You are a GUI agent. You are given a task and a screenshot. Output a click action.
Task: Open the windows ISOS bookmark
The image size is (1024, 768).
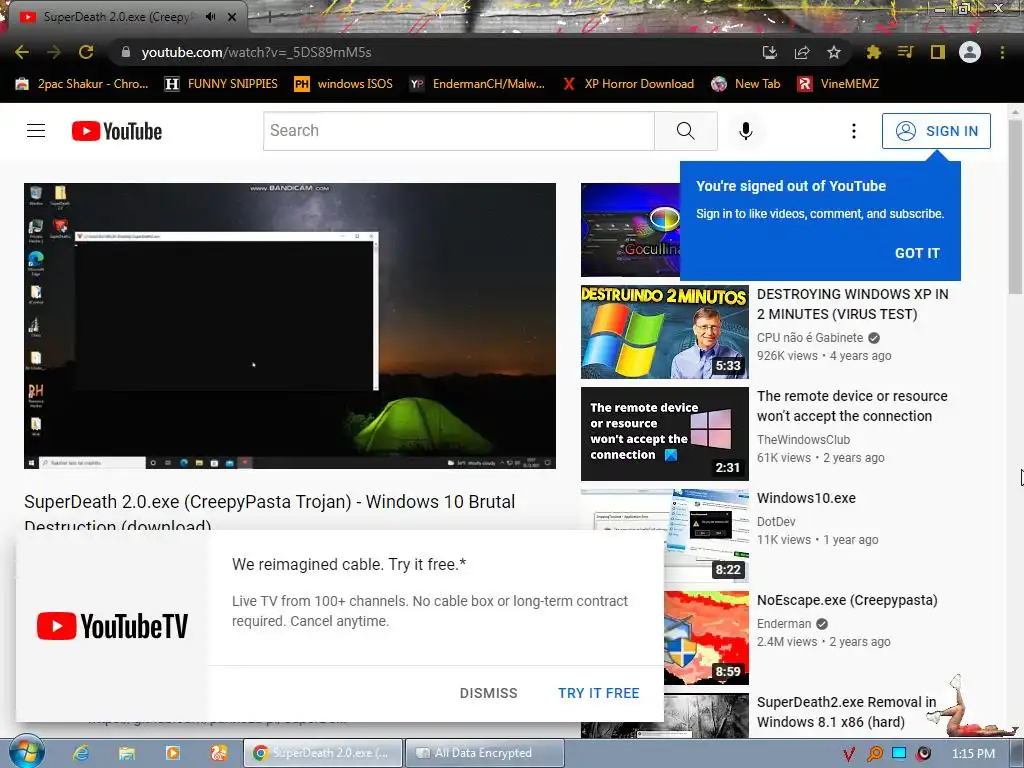click(344, 84)
